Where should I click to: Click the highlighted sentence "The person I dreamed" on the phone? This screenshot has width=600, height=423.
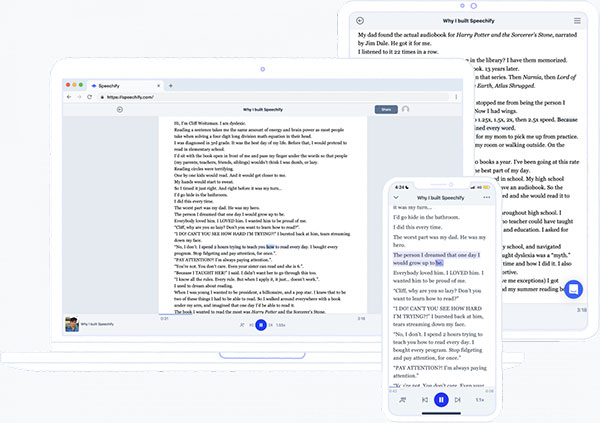point(436,259)
